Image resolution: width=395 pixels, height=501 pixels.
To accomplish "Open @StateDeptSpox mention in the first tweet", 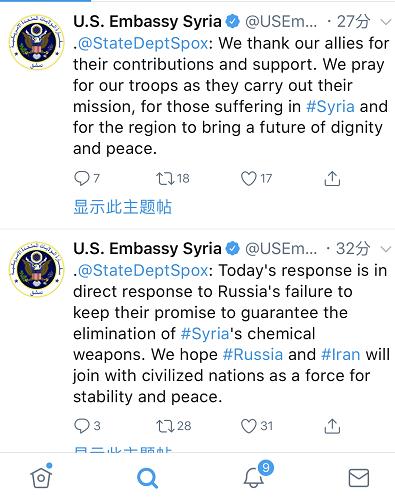I will [x=143, y=44].
